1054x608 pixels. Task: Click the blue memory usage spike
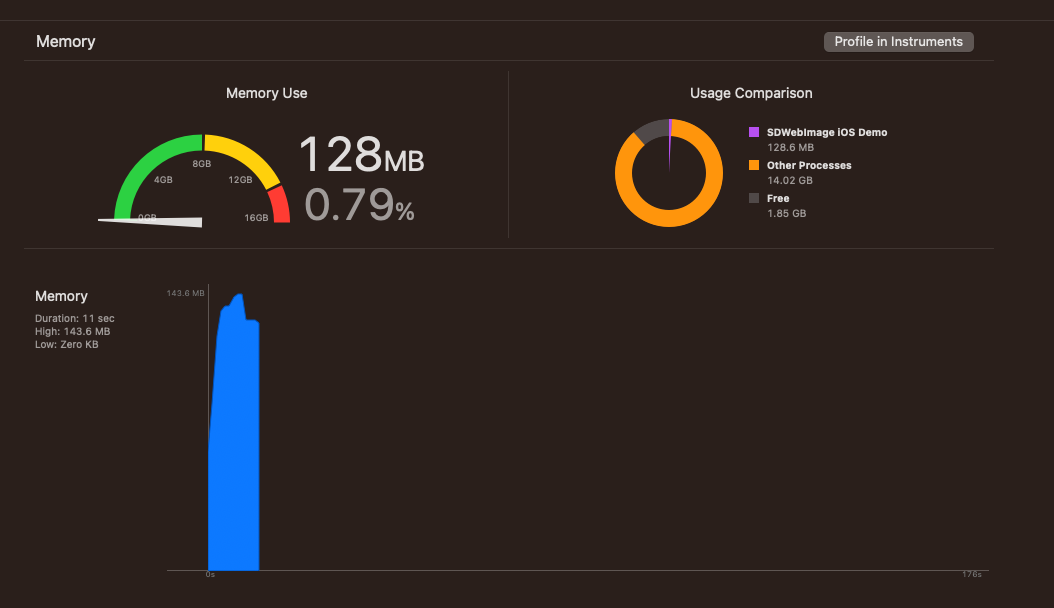coord(233,430)
